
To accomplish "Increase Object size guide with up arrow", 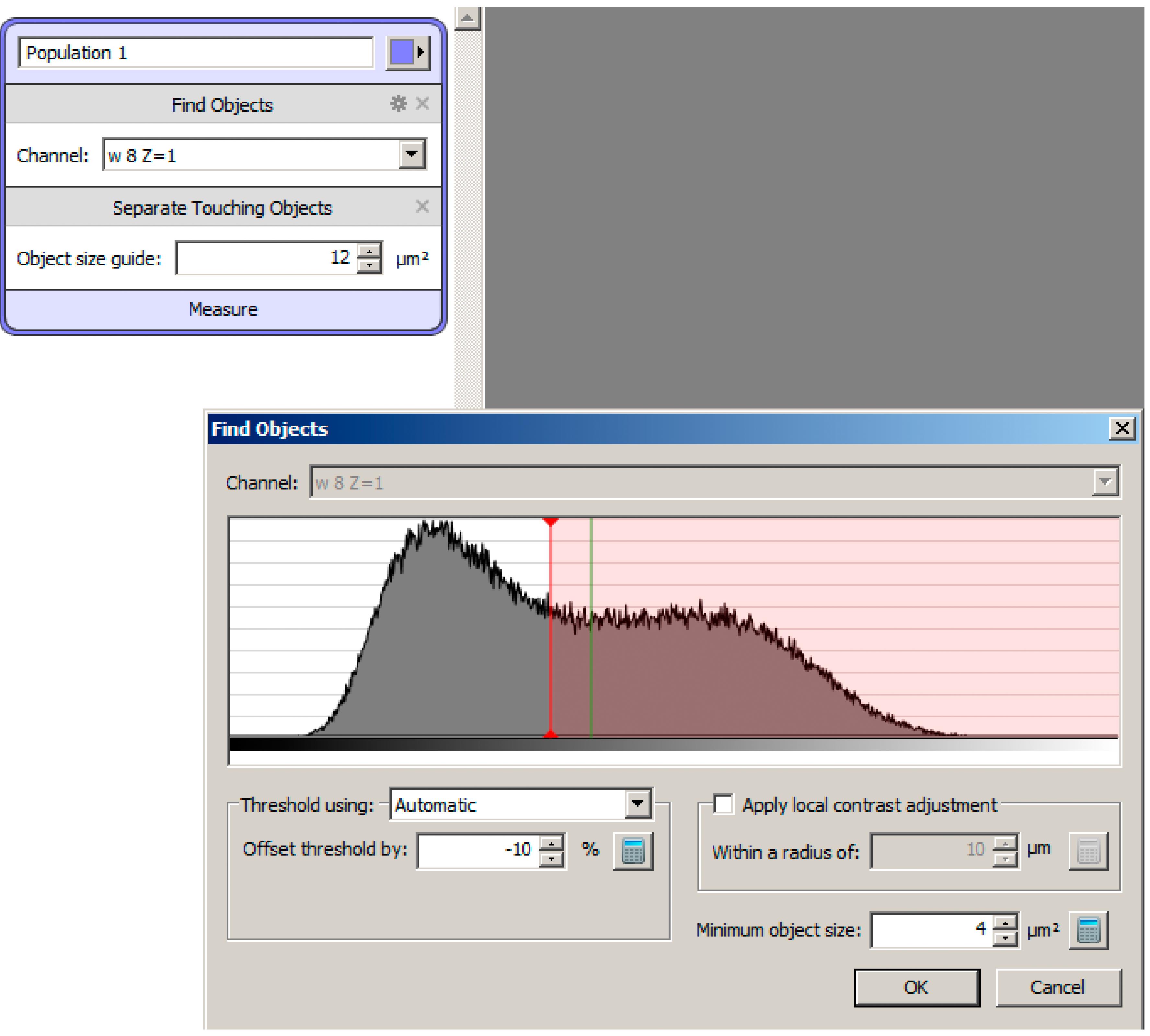I will (370, 250).
